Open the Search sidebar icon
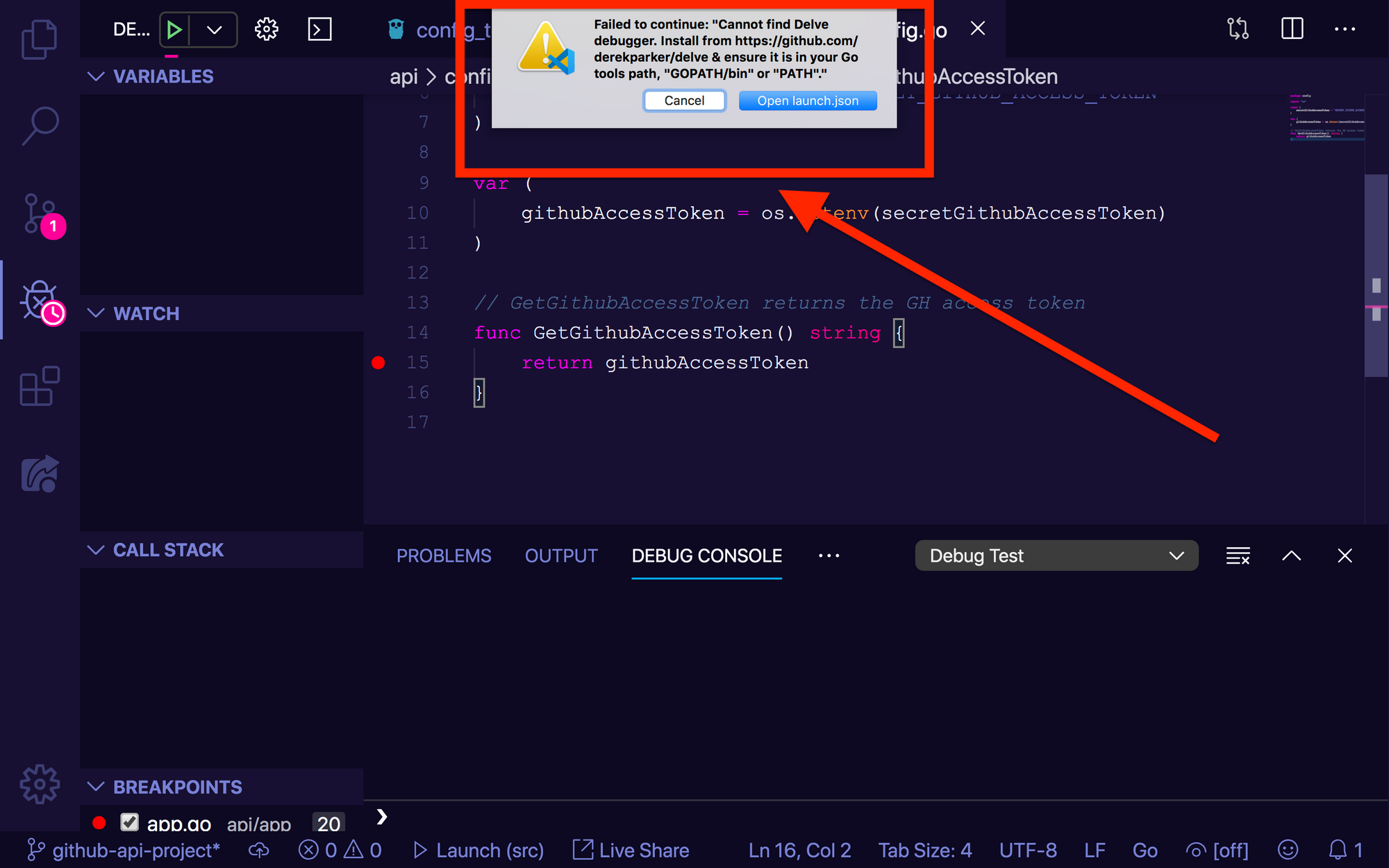 tap(40, 126)
